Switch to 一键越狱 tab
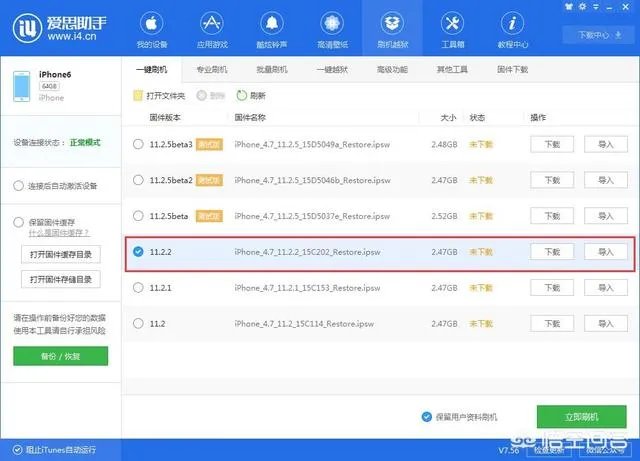 coord(332,70)
